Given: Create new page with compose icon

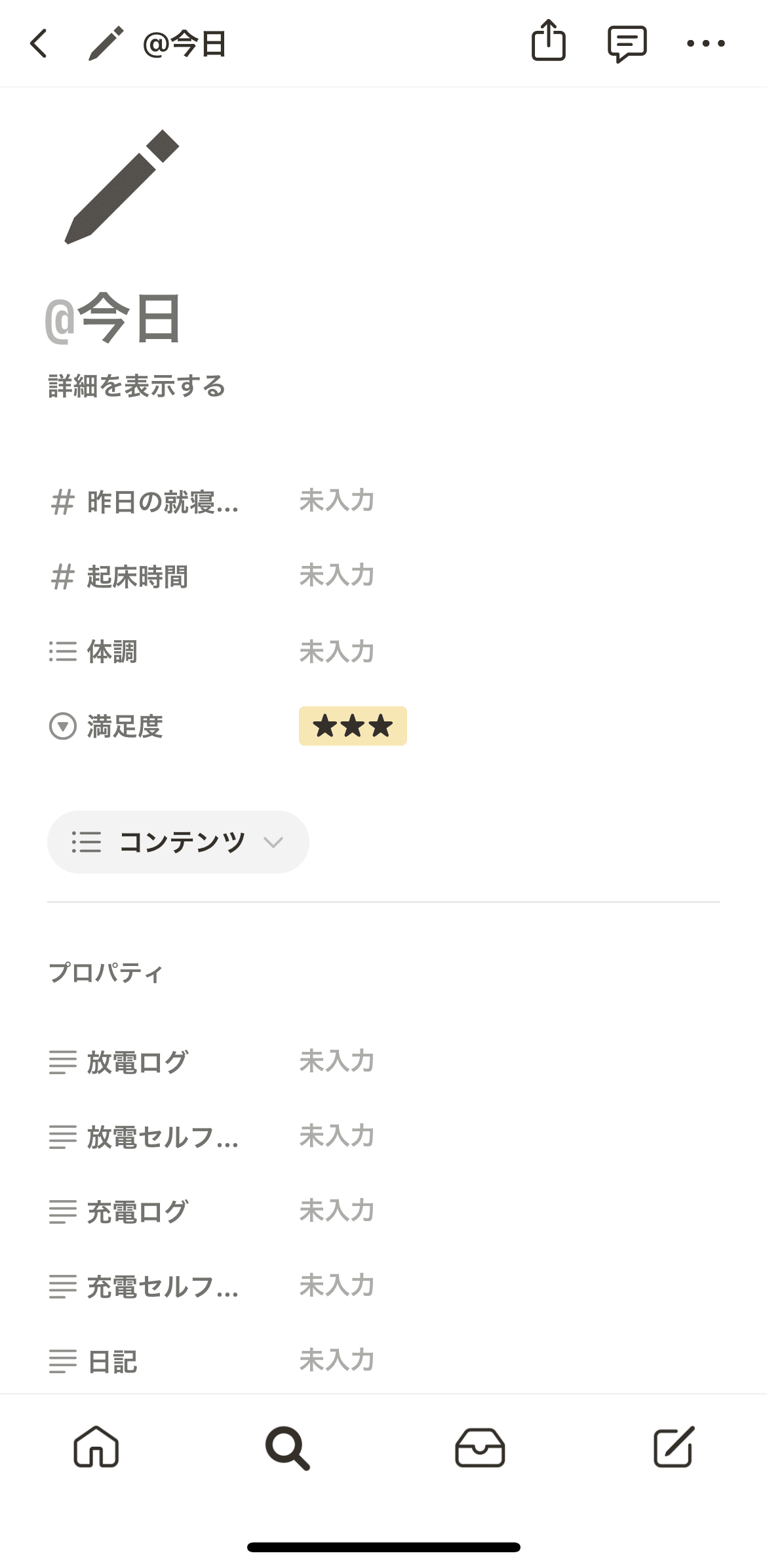Looking at the screenshot, I should tap(673, 1447).
